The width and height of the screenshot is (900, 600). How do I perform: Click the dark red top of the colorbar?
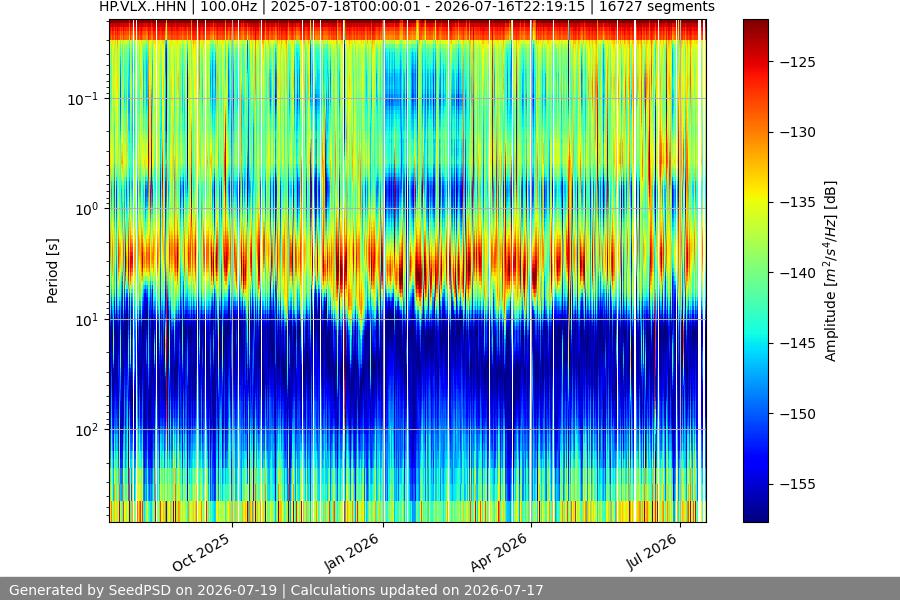tap(755, 26)
